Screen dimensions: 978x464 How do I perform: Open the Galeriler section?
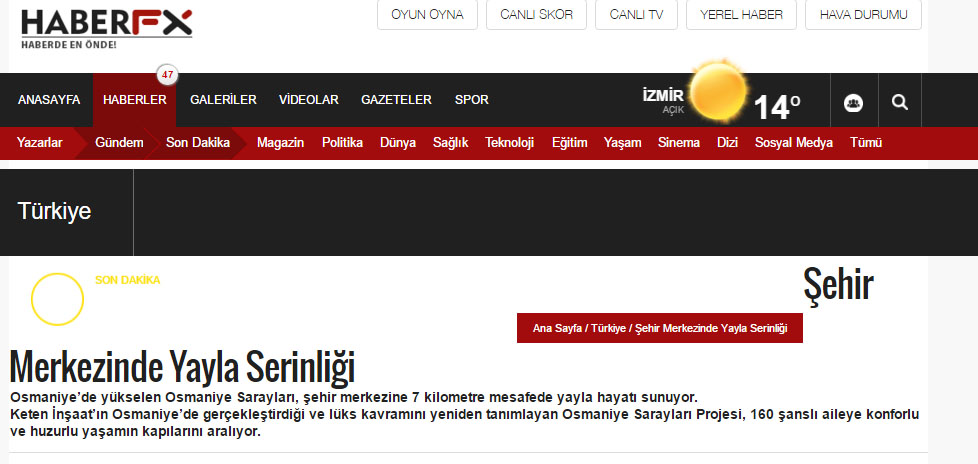tap(223, 100)
